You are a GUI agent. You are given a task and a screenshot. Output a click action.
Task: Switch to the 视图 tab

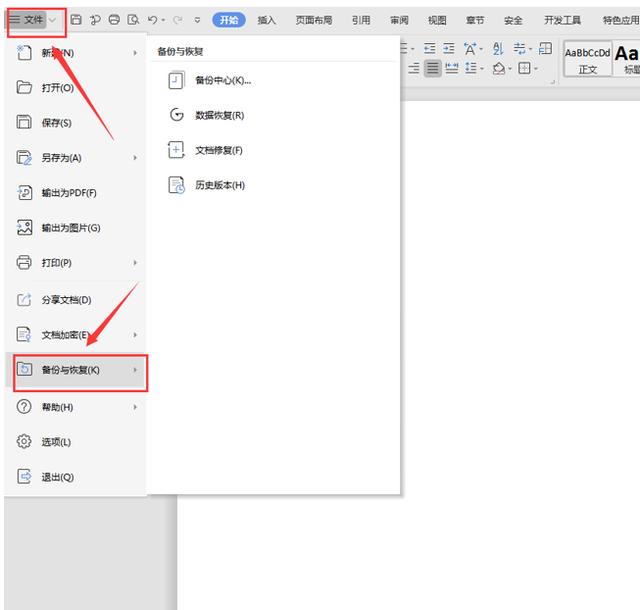(x=437, y=20)
